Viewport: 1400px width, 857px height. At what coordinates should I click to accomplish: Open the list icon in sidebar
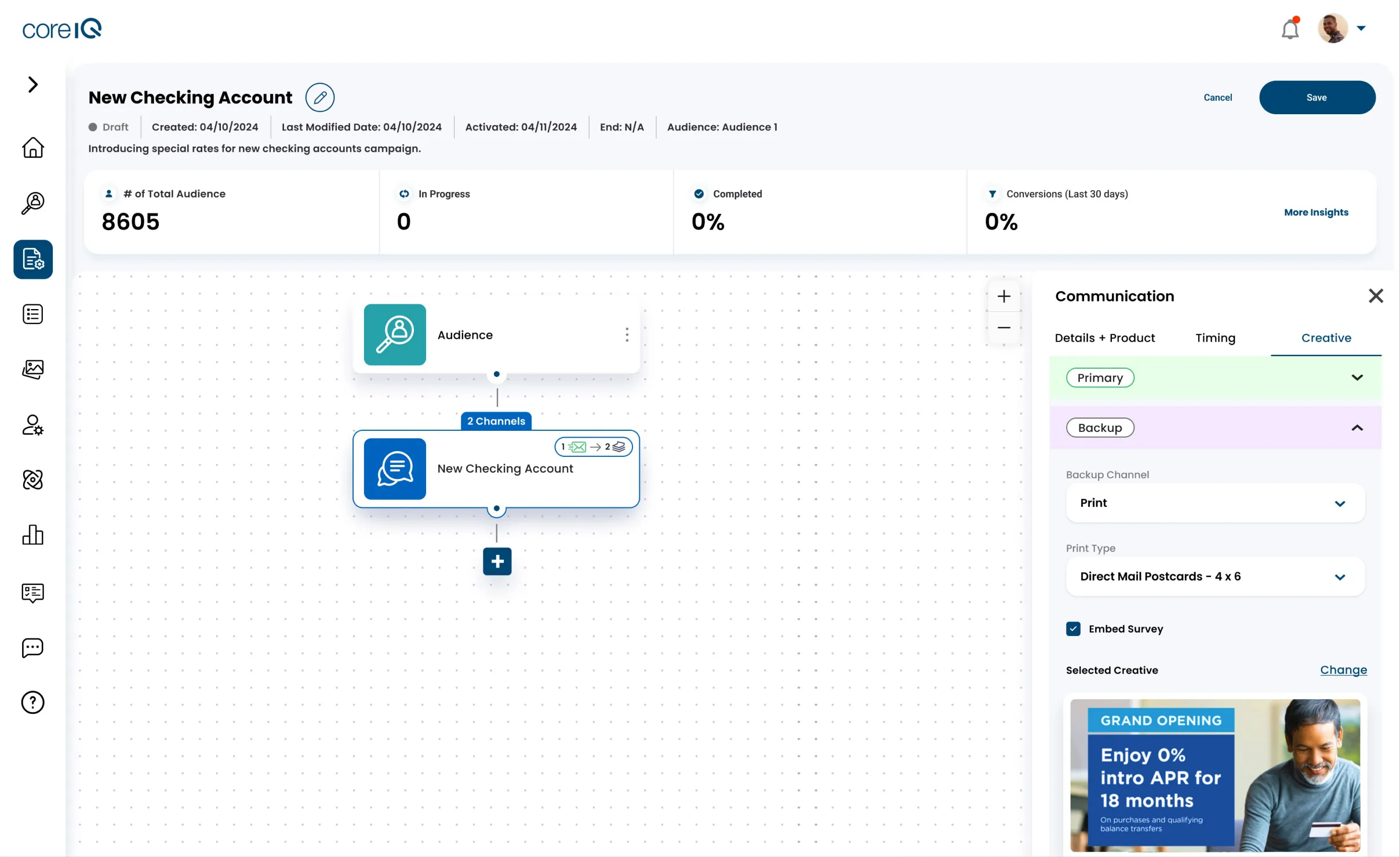[33, 314]
